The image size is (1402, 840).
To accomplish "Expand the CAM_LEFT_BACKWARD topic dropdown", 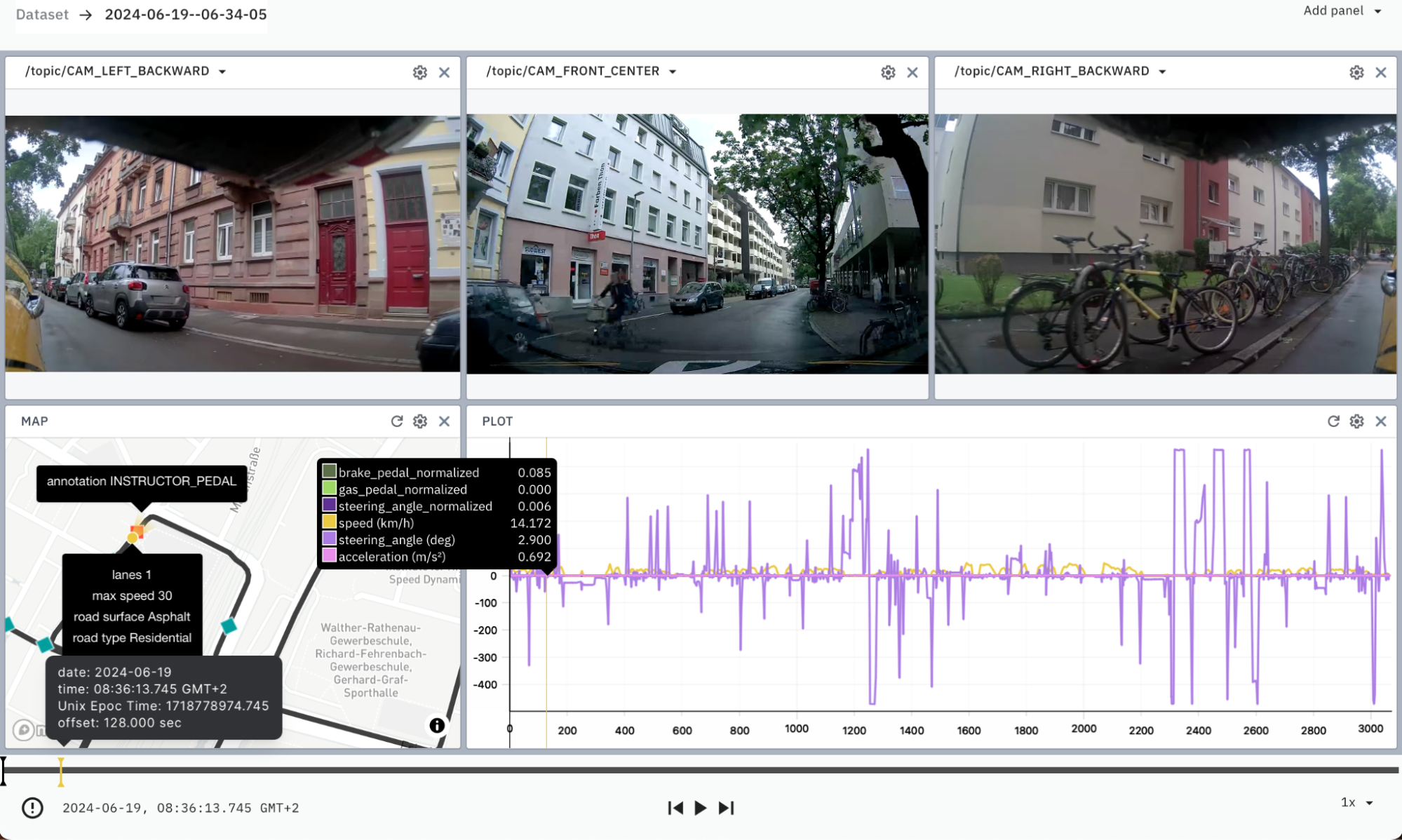I will point(222,72).
